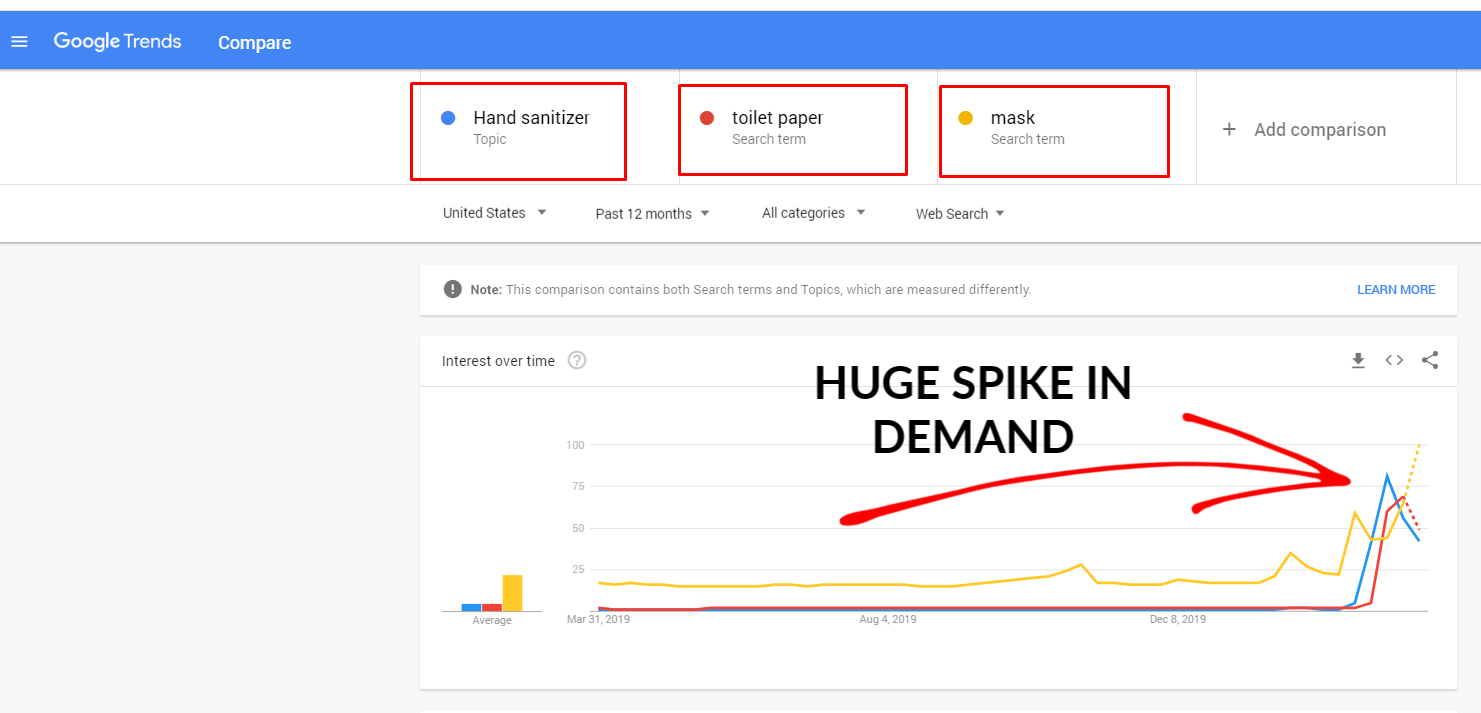Click the Mar 31, 2019 axis label
The width and height of the screenshot is (1481, 713).
[598, 619]
